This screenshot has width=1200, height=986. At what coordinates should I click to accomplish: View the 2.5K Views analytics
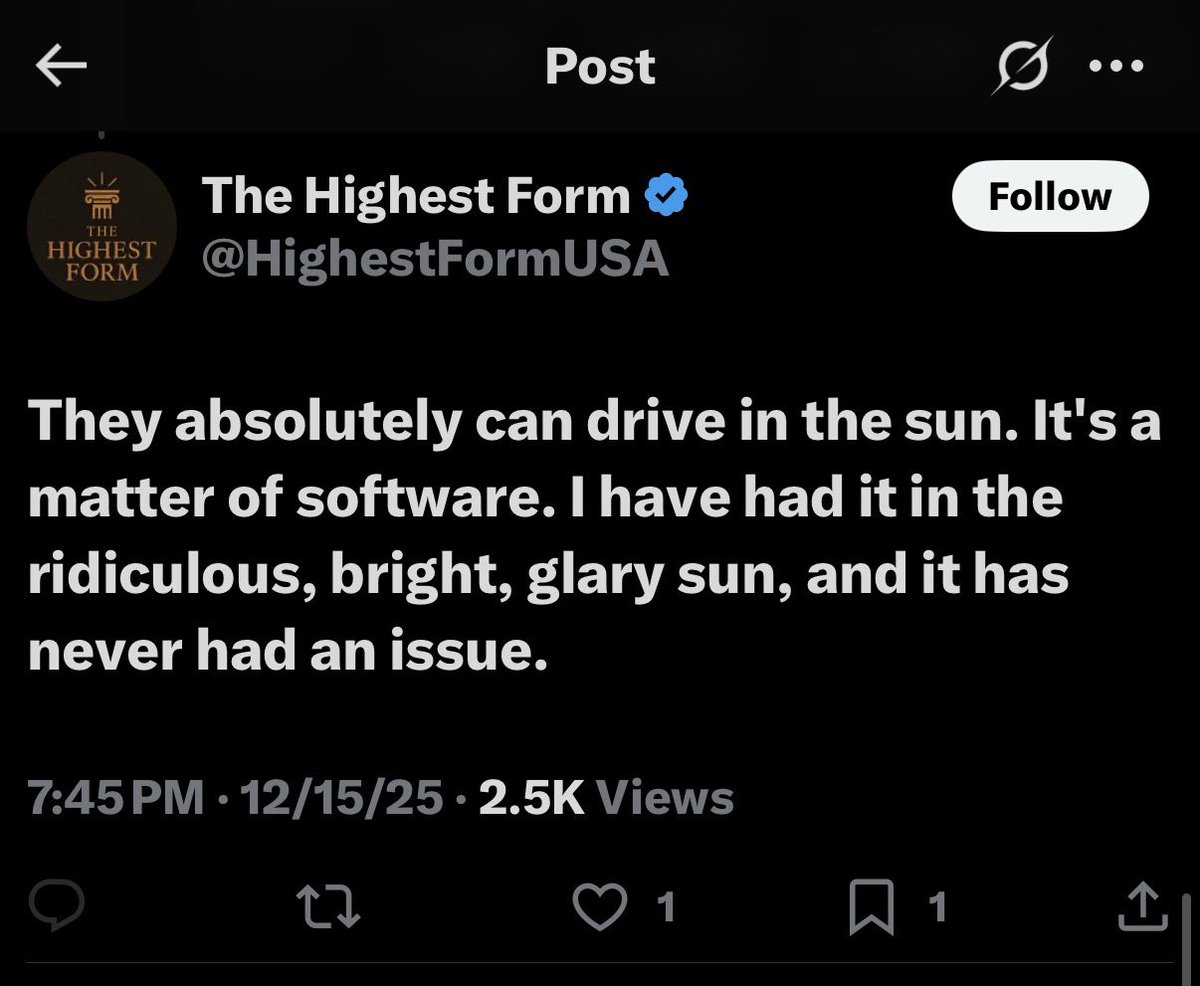pos(605,798)
